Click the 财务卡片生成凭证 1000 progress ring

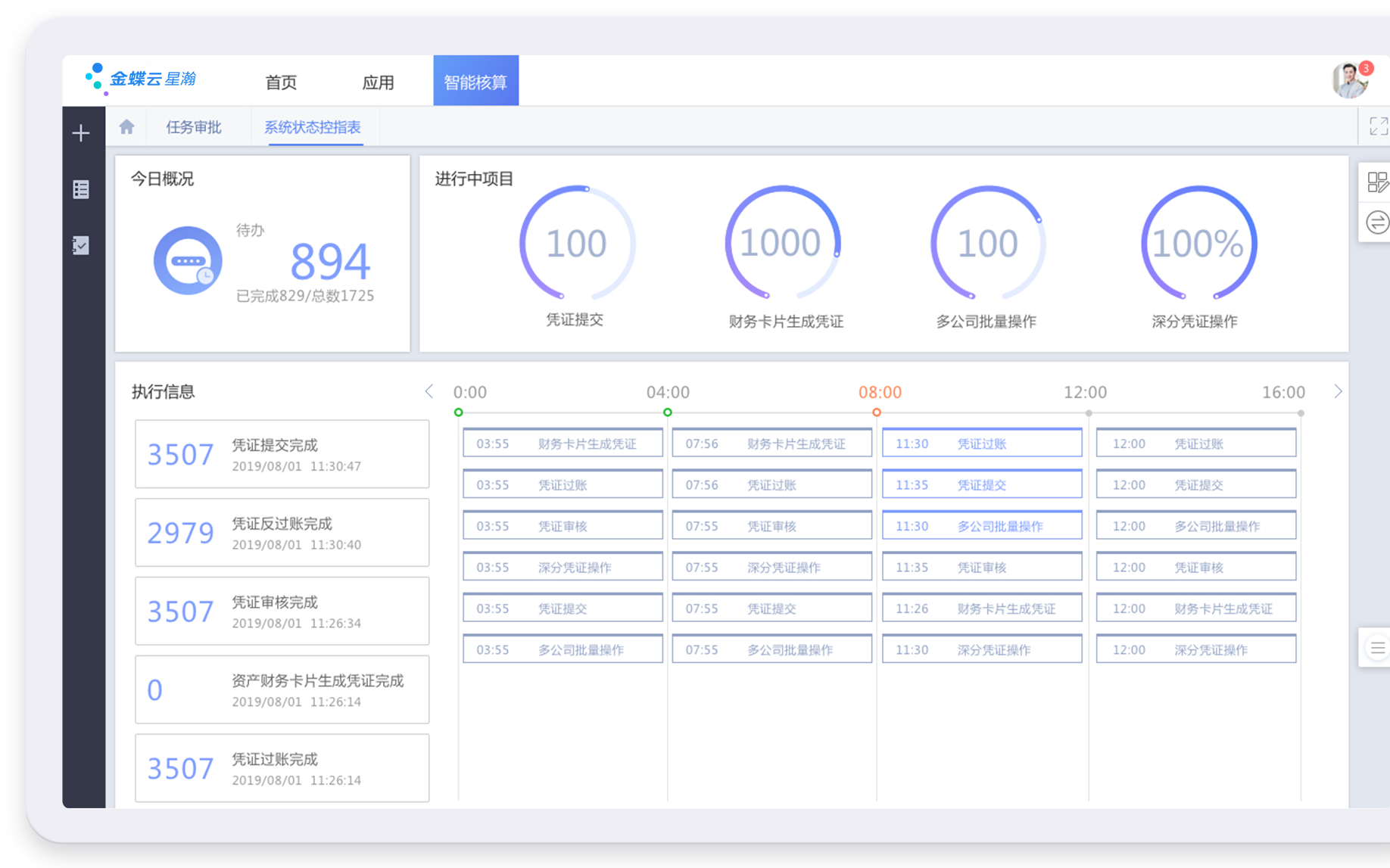pyautogui.click(x=782, y=244)
